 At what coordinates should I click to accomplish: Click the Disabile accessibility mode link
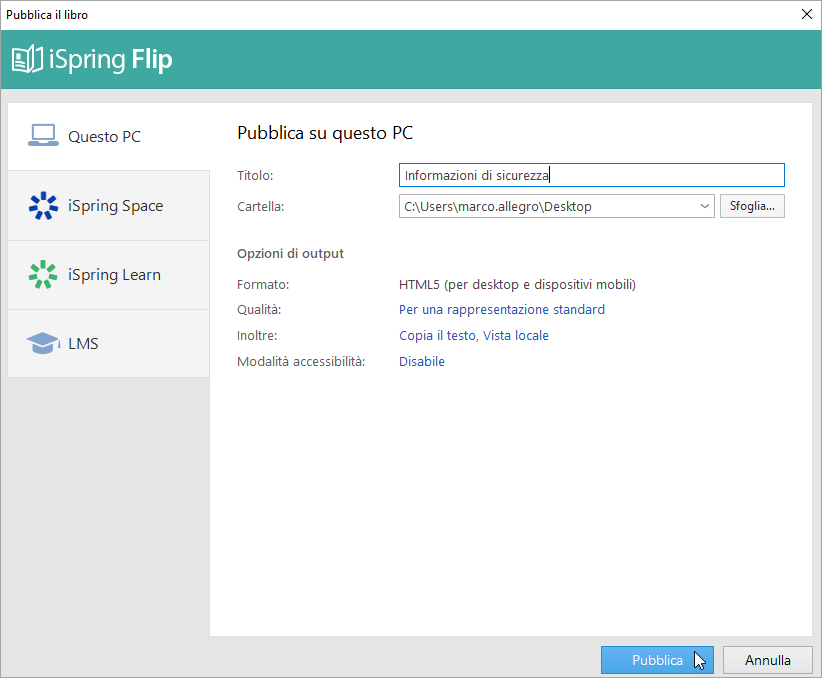click(421, 362)
